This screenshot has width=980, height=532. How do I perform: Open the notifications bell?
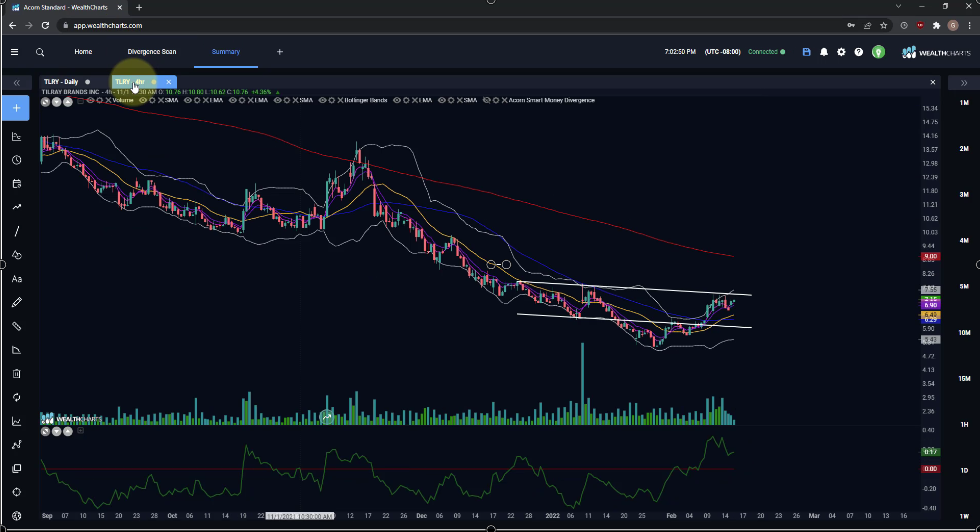click(x=824, y=52)
